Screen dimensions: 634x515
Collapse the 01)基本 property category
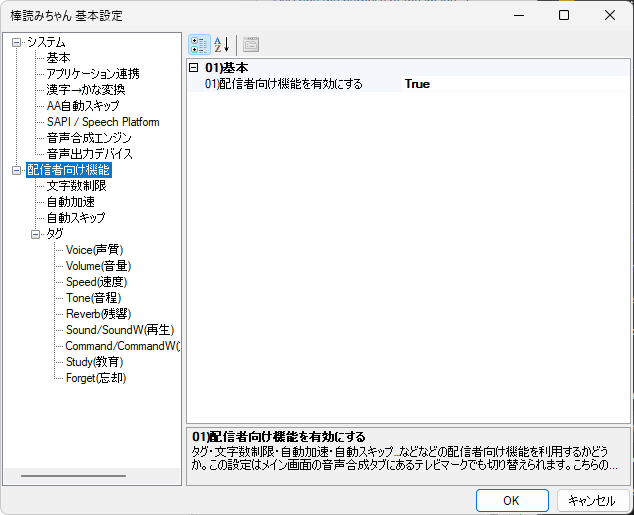click(x=194, y=68)
